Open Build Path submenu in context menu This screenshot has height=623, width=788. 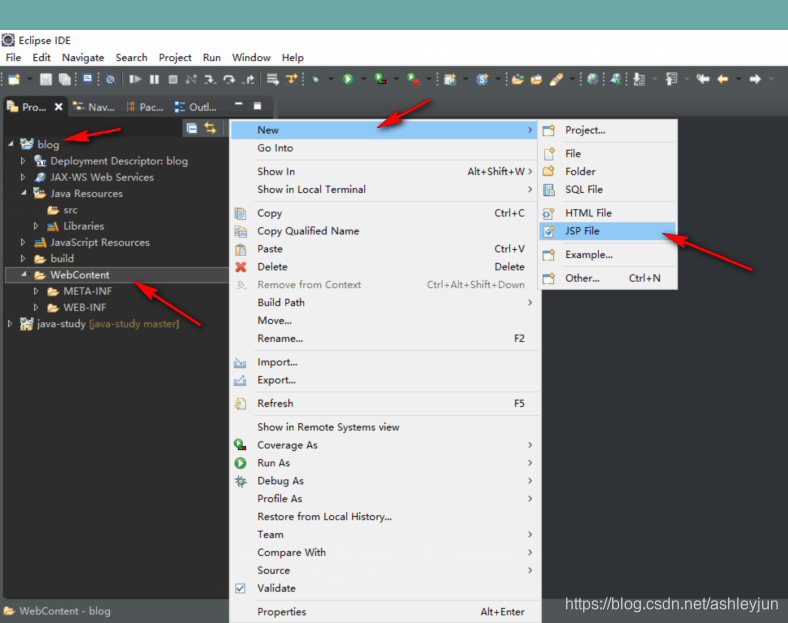[x=385, y=302]
